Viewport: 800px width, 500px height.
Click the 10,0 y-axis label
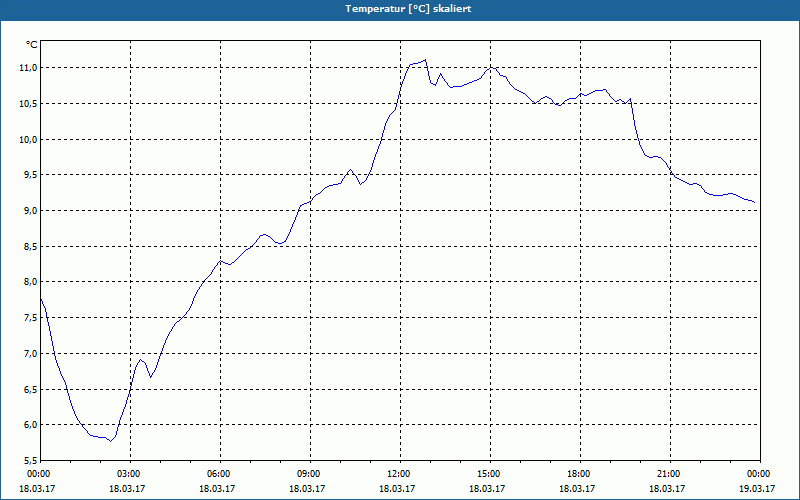[29, 139]
